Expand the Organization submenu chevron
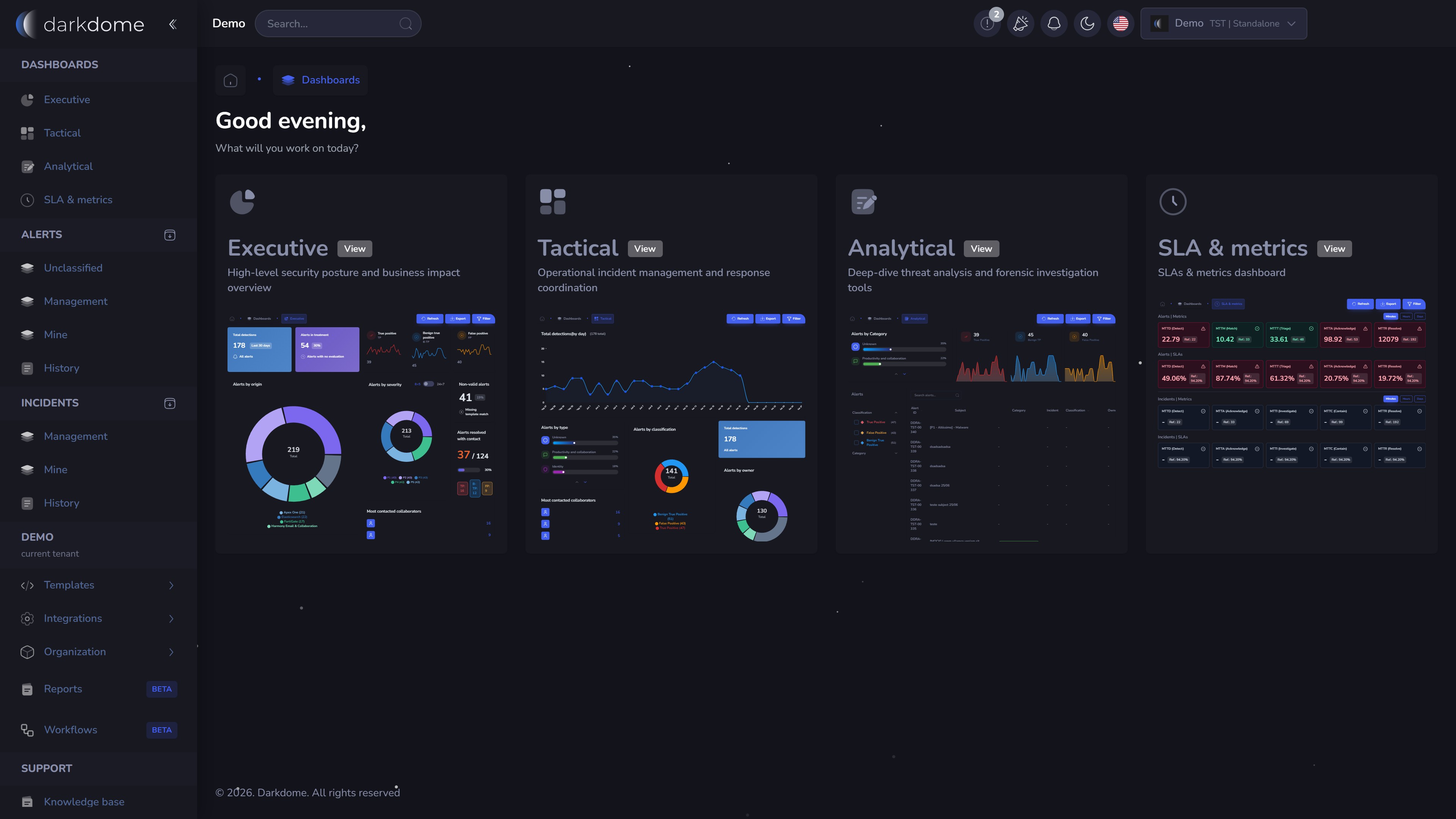1456x819 pixels. pyautogui.click(x=171, y=652)
